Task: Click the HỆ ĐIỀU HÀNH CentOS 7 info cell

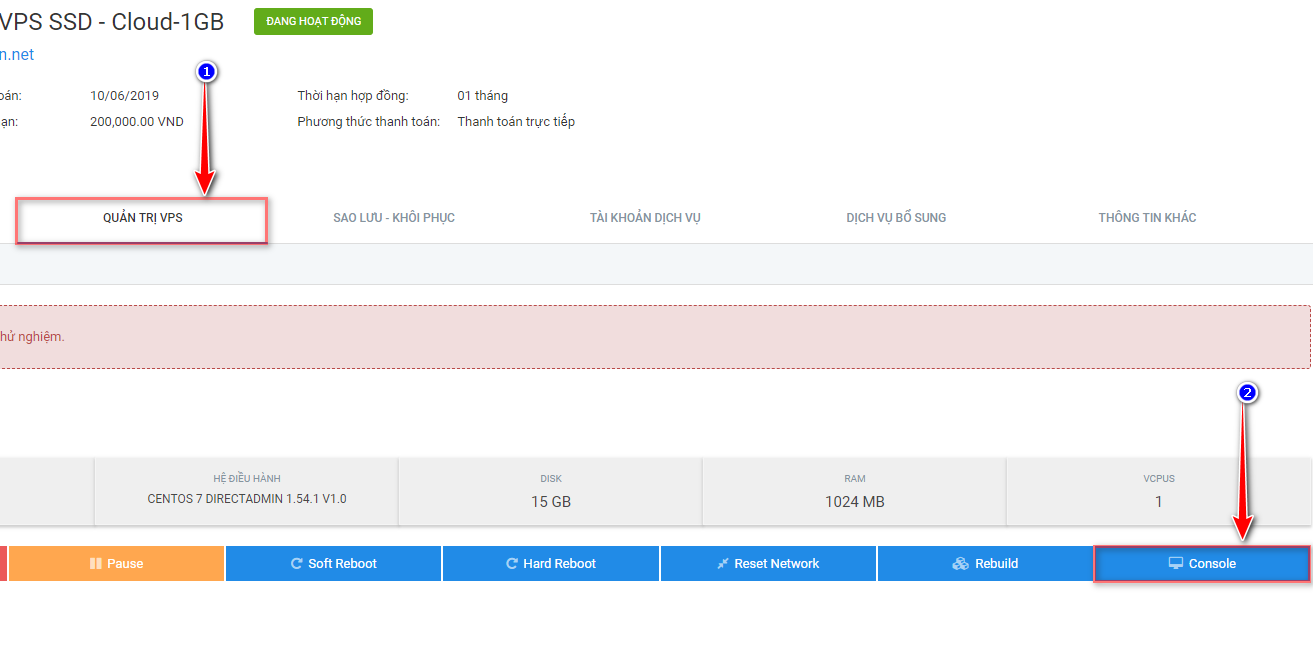Action: (x=246, y=491)
